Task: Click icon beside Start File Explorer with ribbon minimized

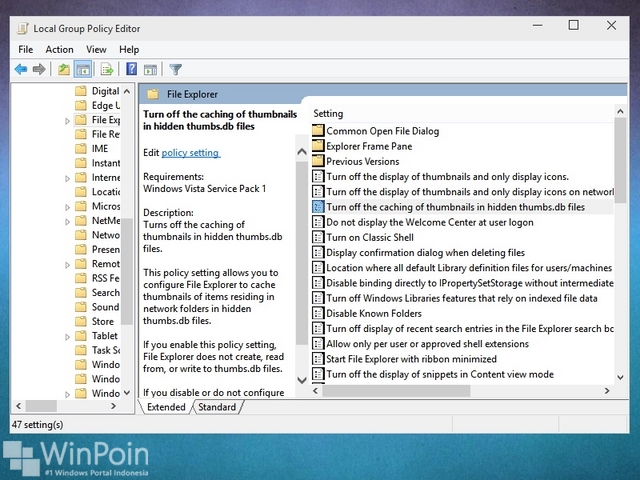Action: pyautogui.click(x=318, y=359)
